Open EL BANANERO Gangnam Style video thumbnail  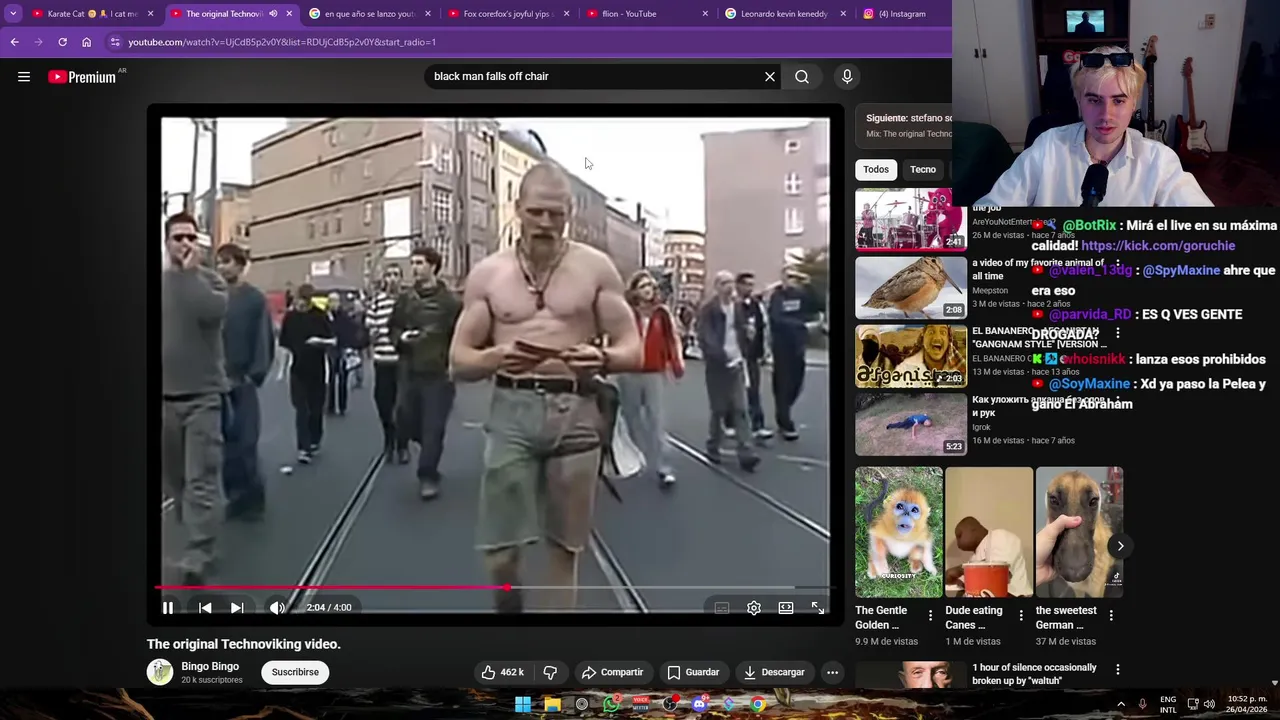[x=911, y=356]
